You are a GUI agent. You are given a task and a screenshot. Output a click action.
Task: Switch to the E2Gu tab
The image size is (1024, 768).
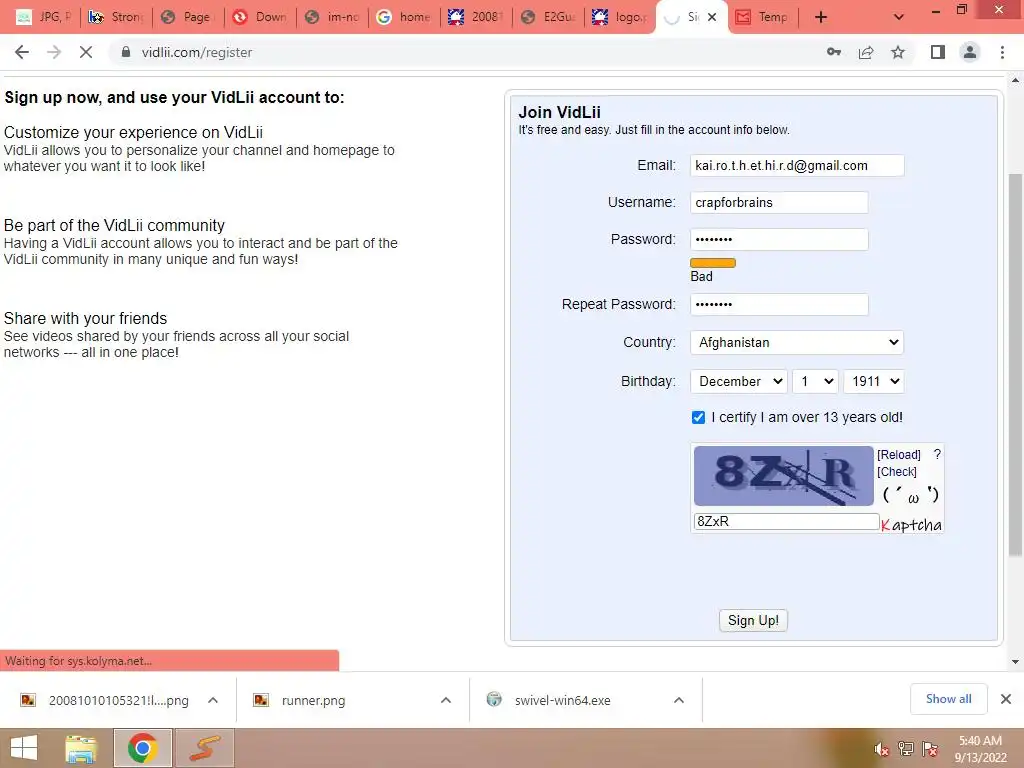click(548, 17)
